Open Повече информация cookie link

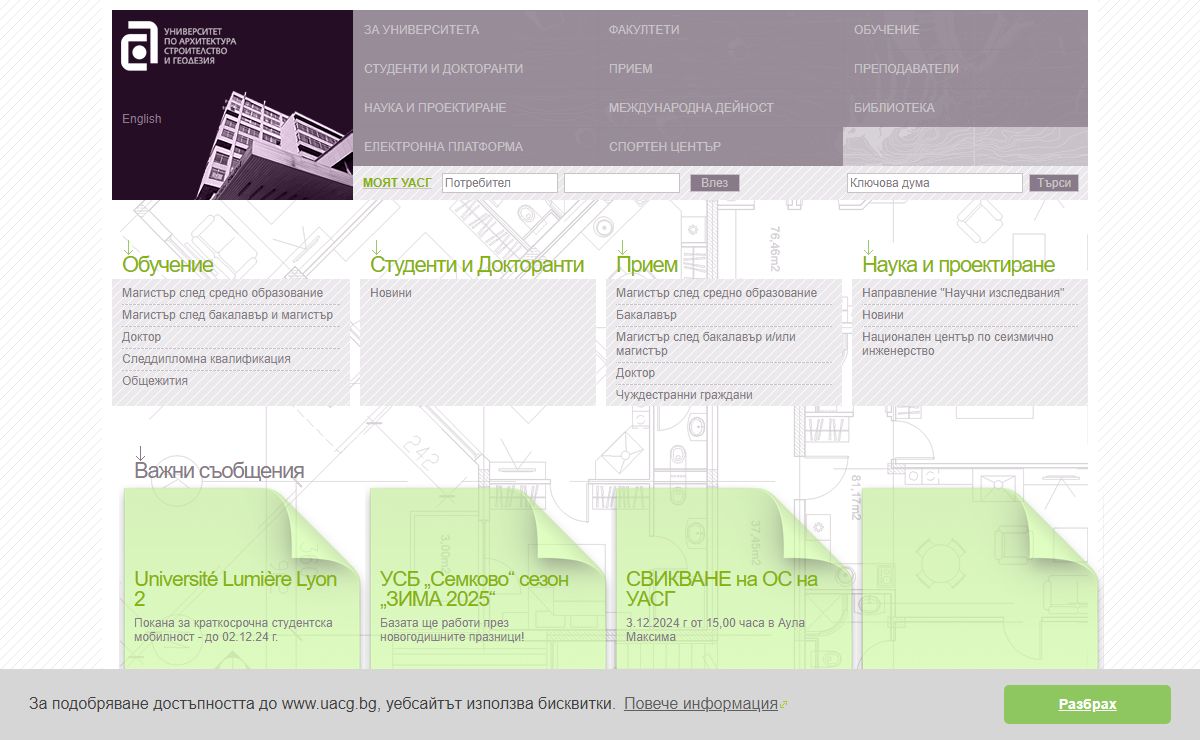[x=701, y=704]
